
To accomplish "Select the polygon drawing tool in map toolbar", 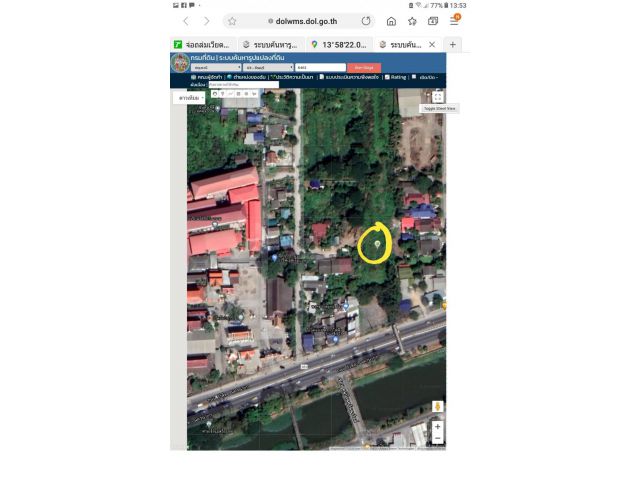I will click(238, 94).
